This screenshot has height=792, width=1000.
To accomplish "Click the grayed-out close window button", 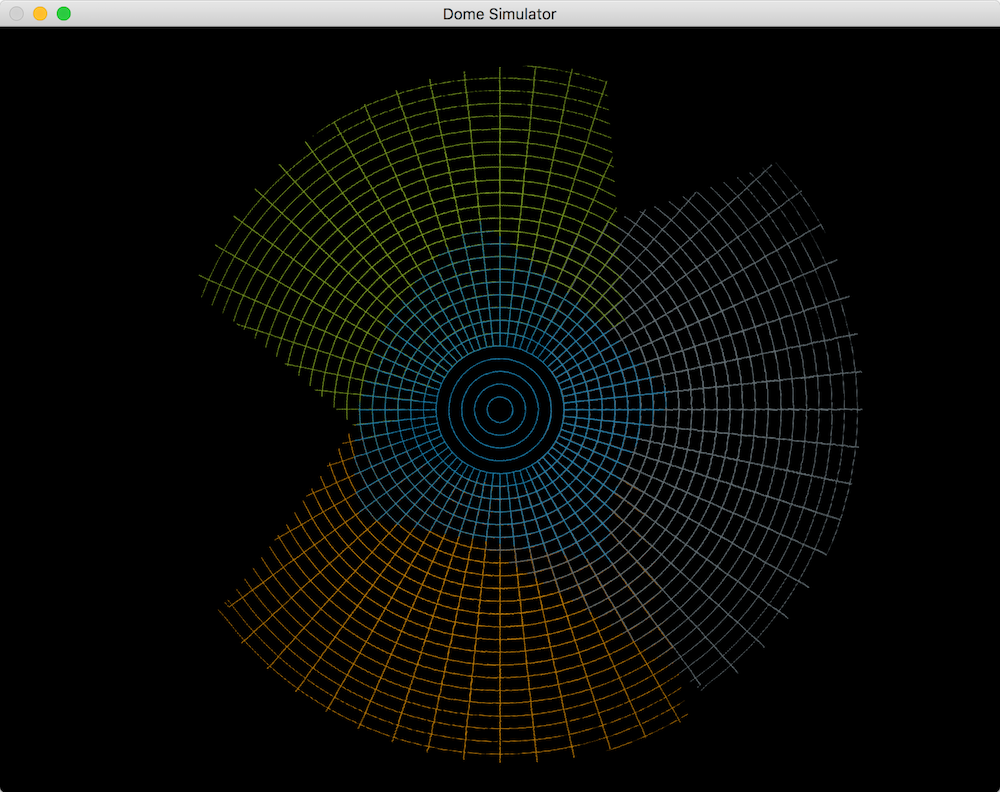I will point(17,14).
